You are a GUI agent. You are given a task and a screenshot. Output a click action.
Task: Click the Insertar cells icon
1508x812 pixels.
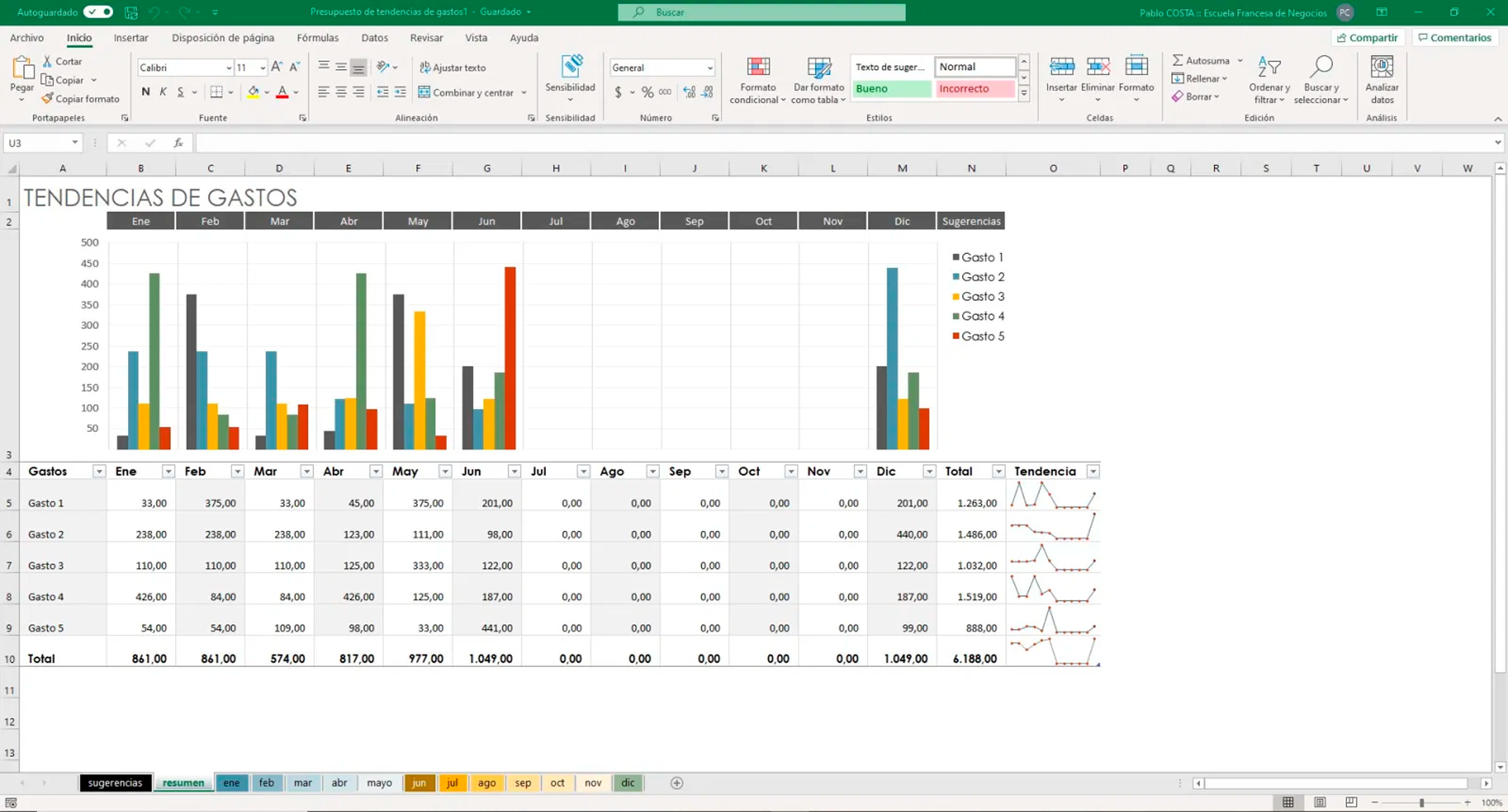click(1062, 67)
